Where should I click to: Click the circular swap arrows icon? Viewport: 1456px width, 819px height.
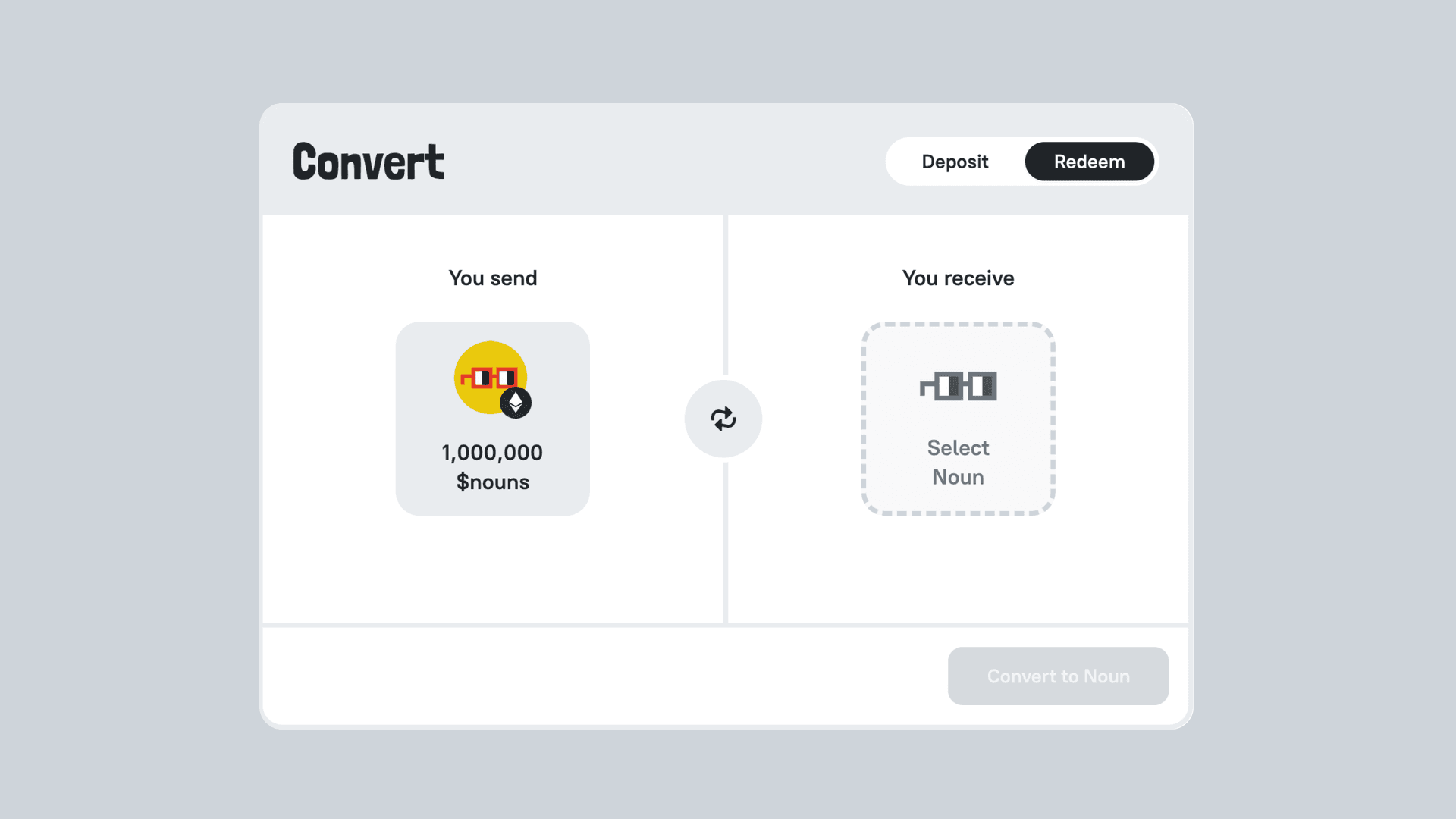click(723, 419)
